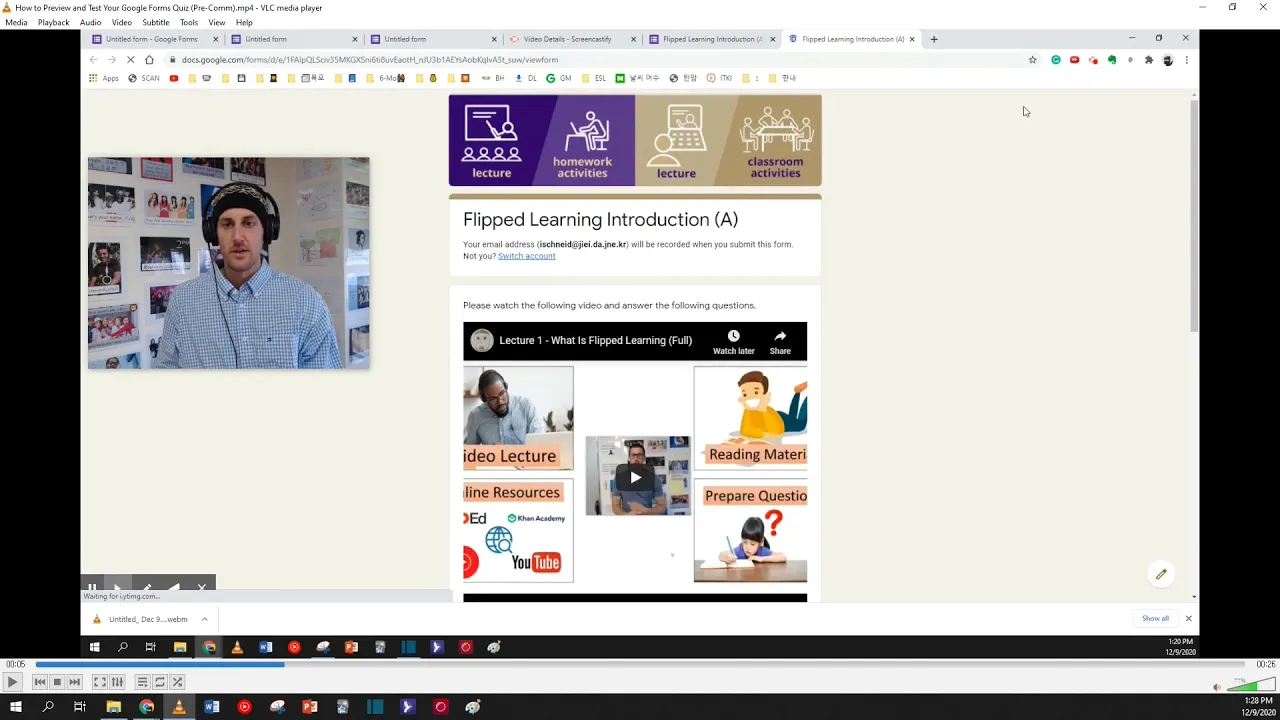This screenshot has width=1280, height=720.
Task: Open Task View on the taskbar
Action: (x=80, y=707)
